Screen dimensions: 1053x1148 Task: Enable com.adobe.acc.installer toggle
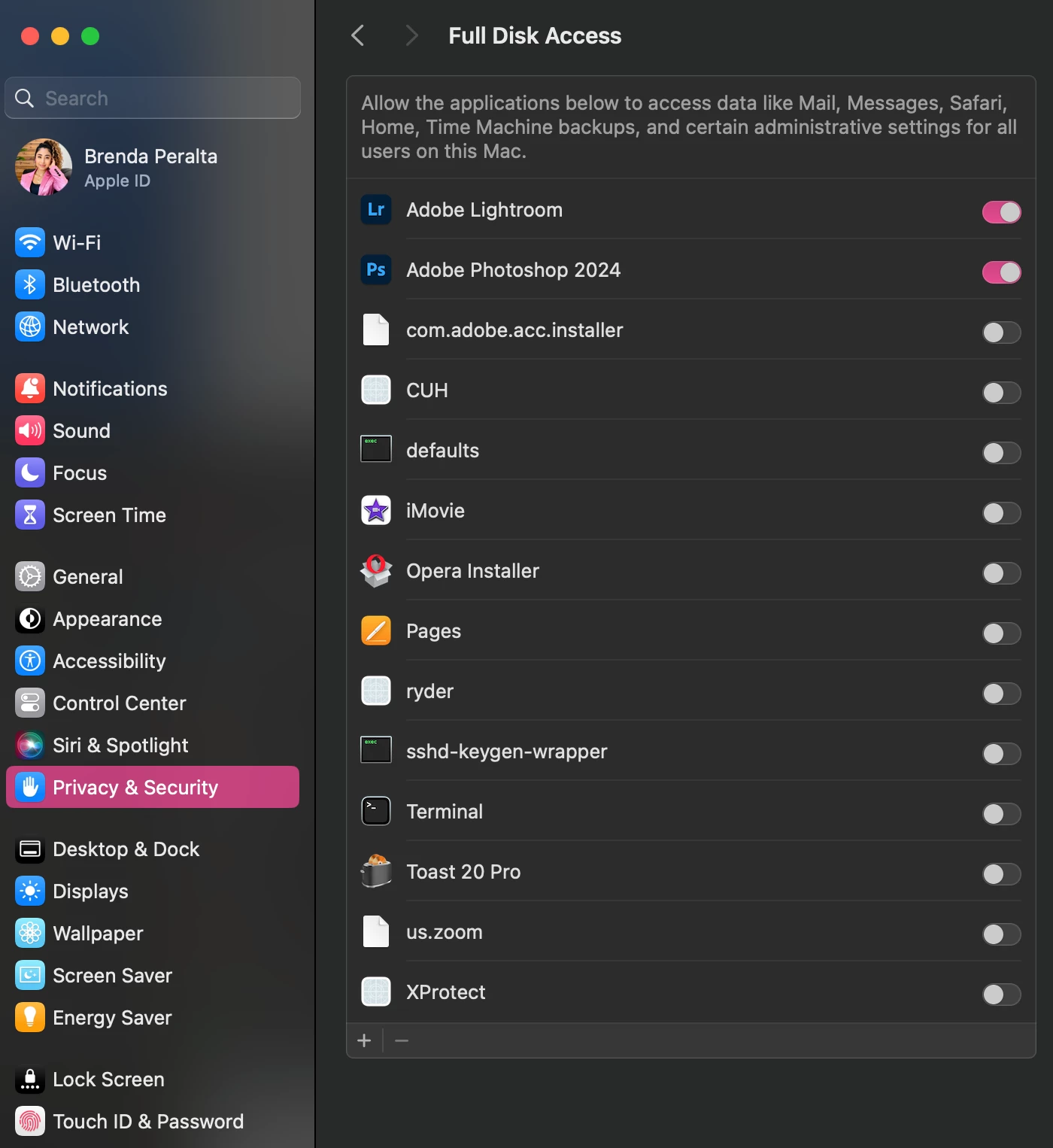tap(1001, 333)
